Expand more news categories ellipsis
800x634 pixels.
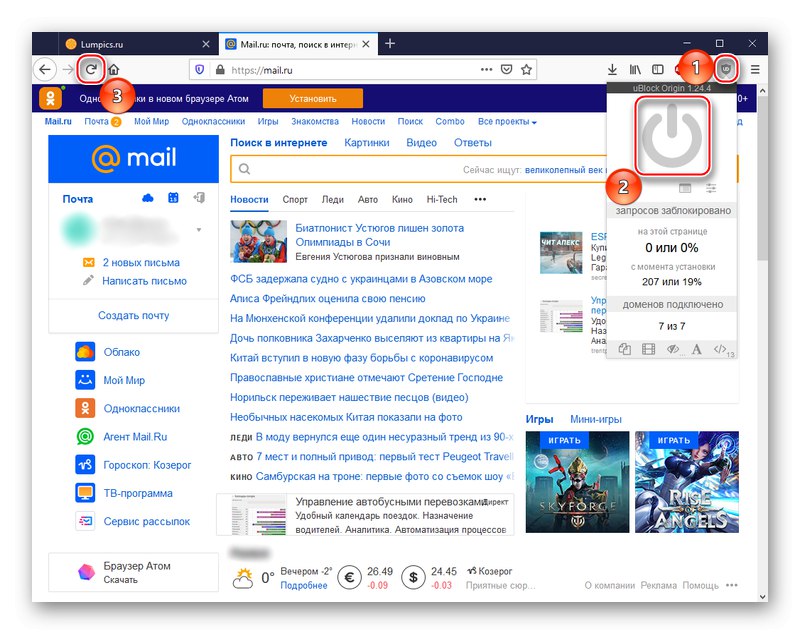tap(480, 199)
